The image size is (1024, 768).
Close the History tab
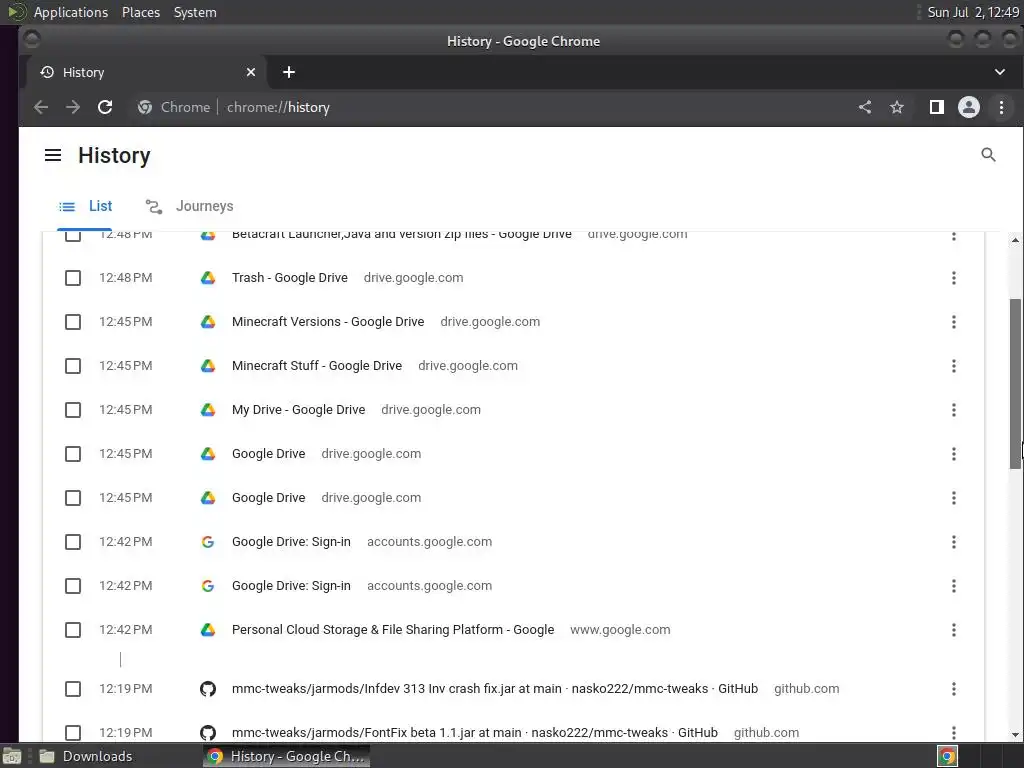(x=251, y=72)
